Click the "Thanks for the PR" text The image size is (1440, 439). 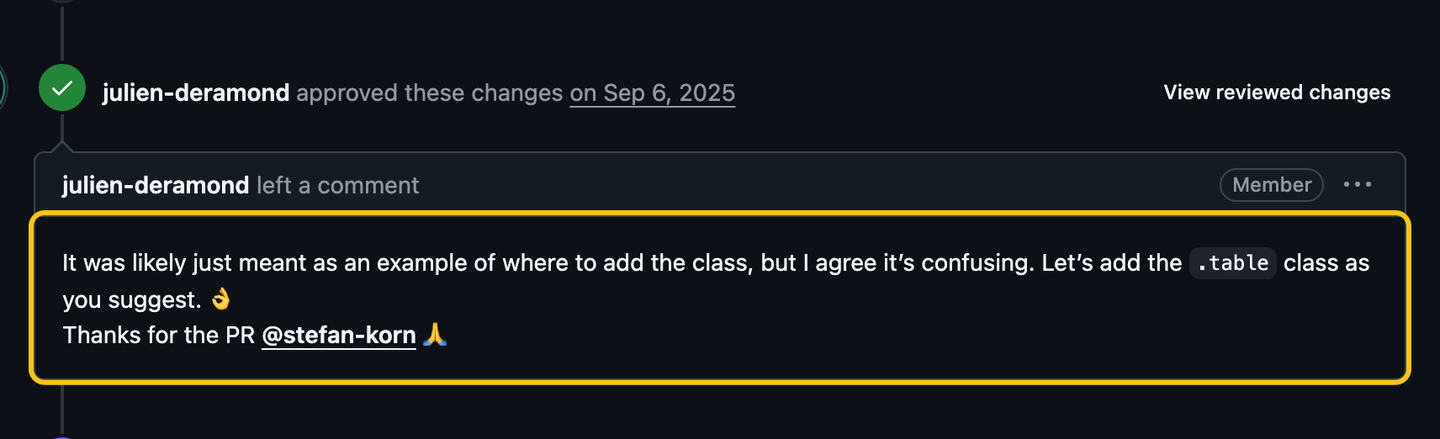click(159, 335)
